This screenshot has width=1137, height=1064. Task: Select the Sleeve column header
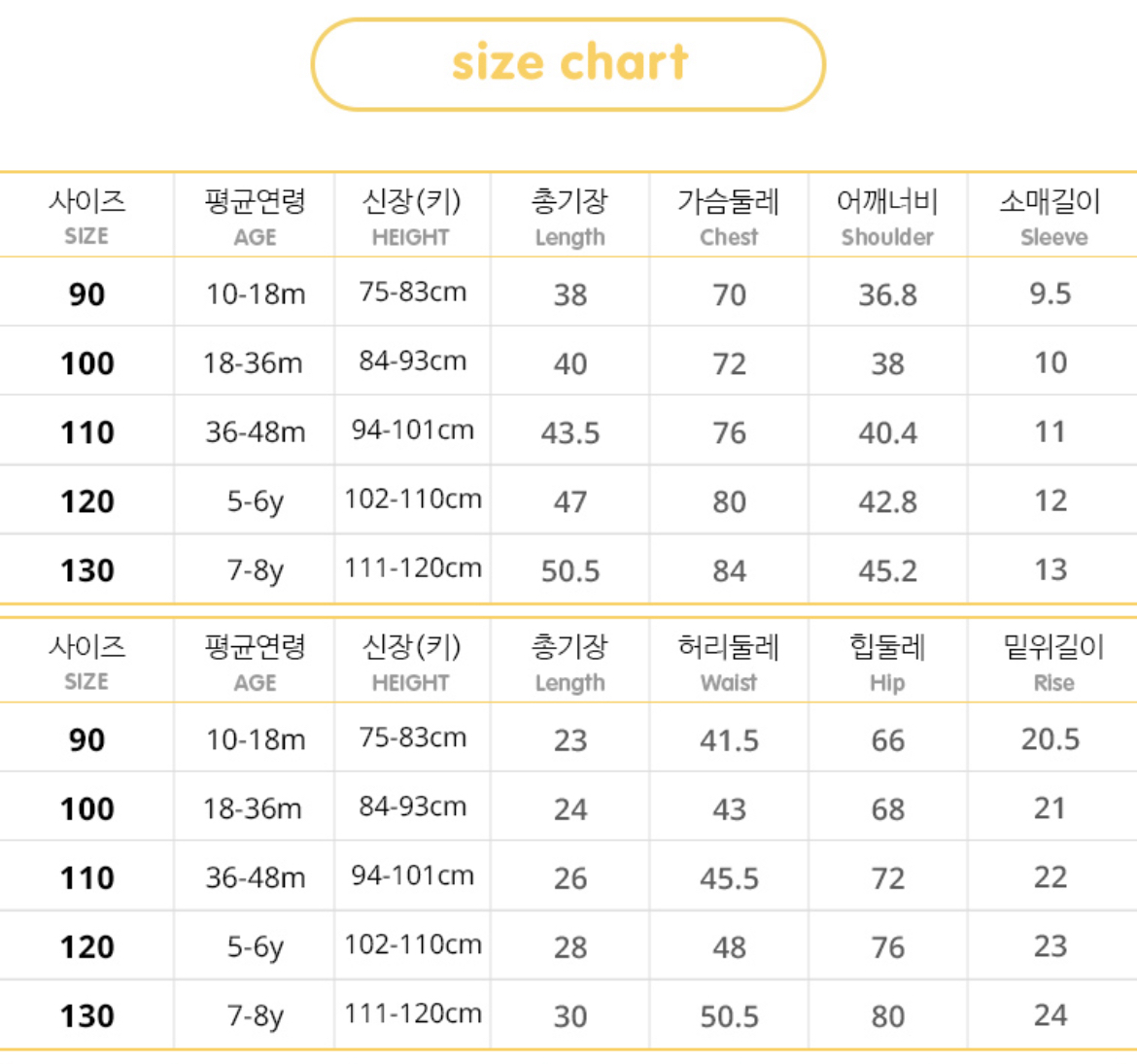click(1052, 217)
